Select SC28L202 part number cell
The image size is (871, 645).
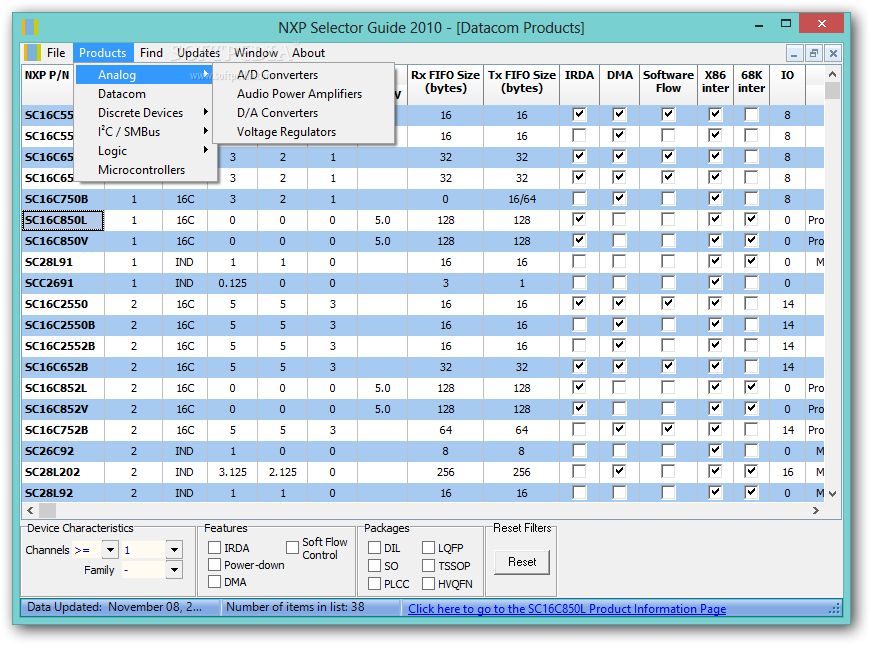tap(63, 472)
